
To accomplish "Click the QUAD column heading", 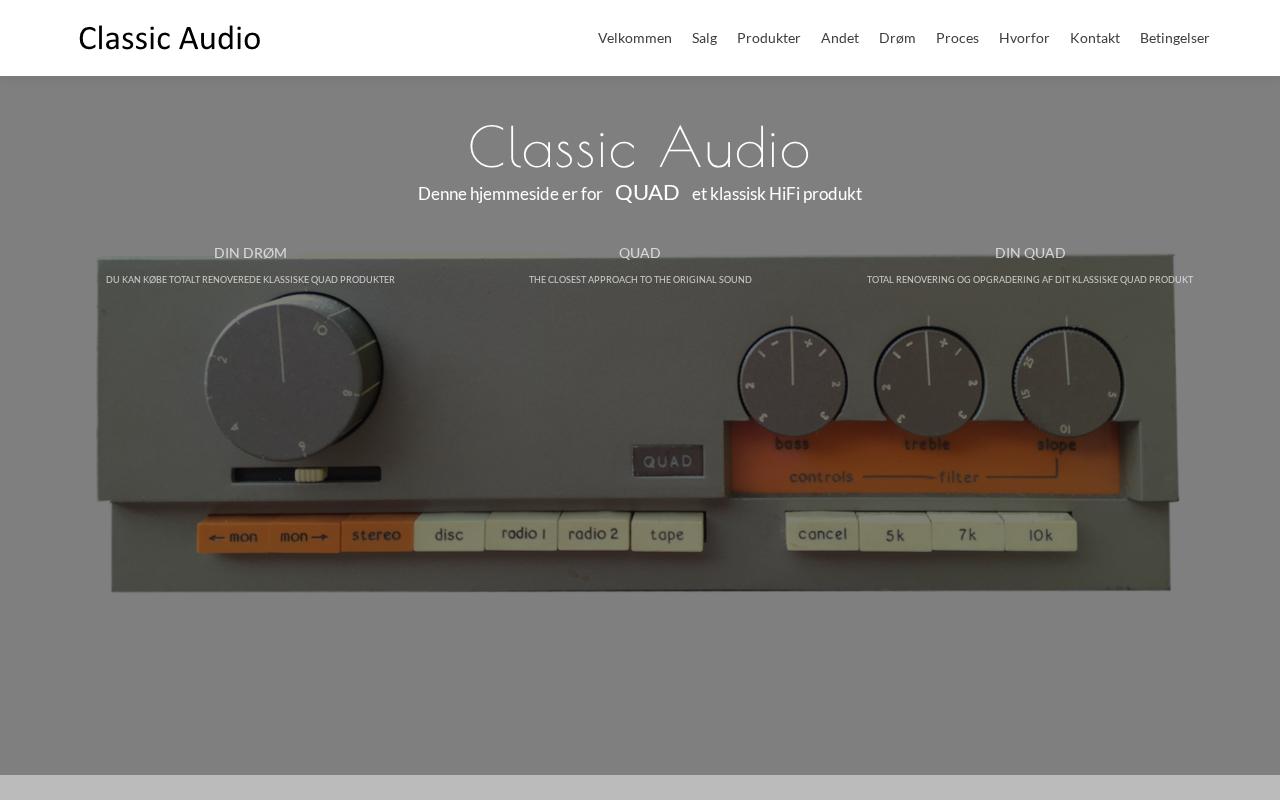I will pyautogui.click(x=640, y=253).
